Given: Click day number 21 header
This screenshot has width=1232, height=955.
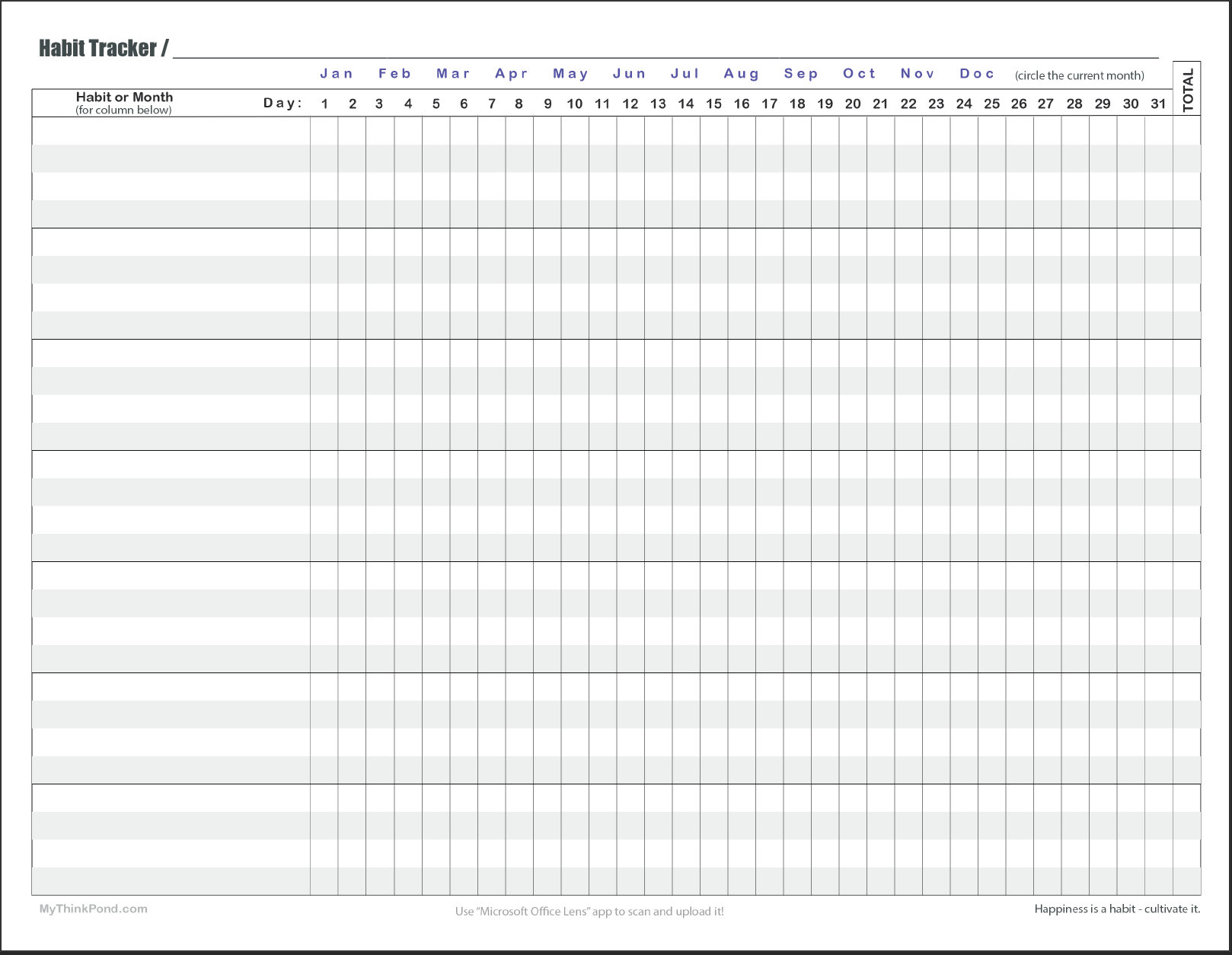Looking at the screenshot, I should [x=880, y=104].
